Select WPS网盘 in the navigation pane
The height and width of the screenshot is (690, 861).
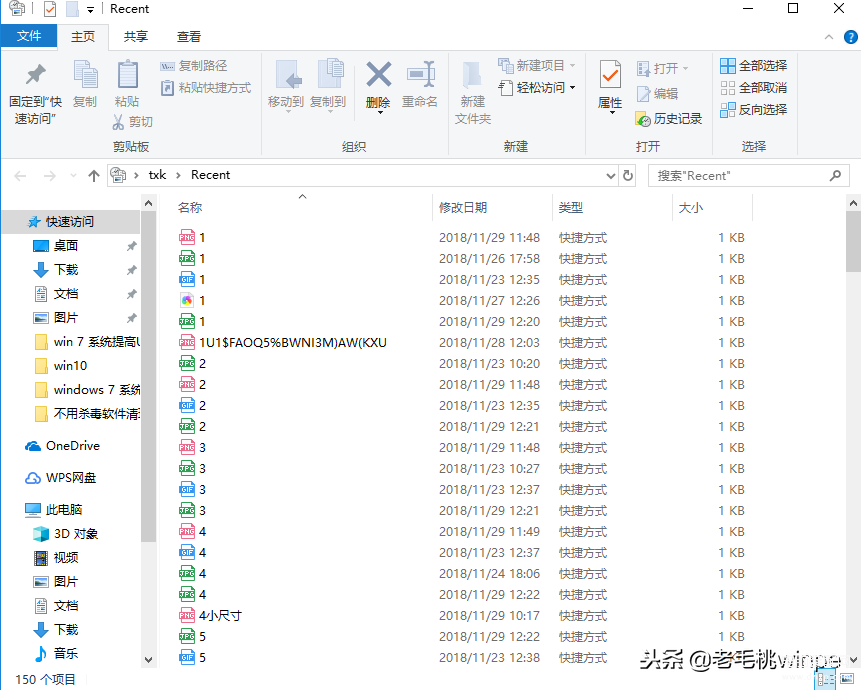click(71, 478)
